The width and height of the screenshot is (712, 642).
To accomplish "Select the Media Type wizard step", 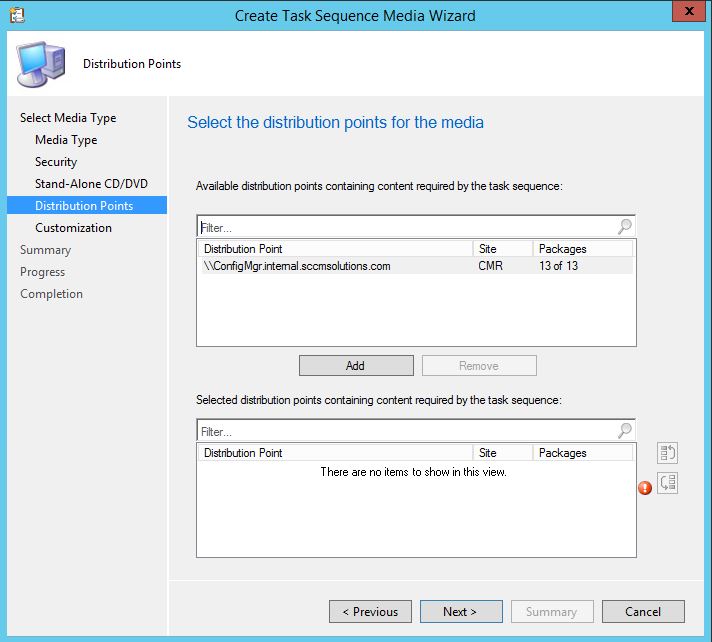I will (66, 140).
